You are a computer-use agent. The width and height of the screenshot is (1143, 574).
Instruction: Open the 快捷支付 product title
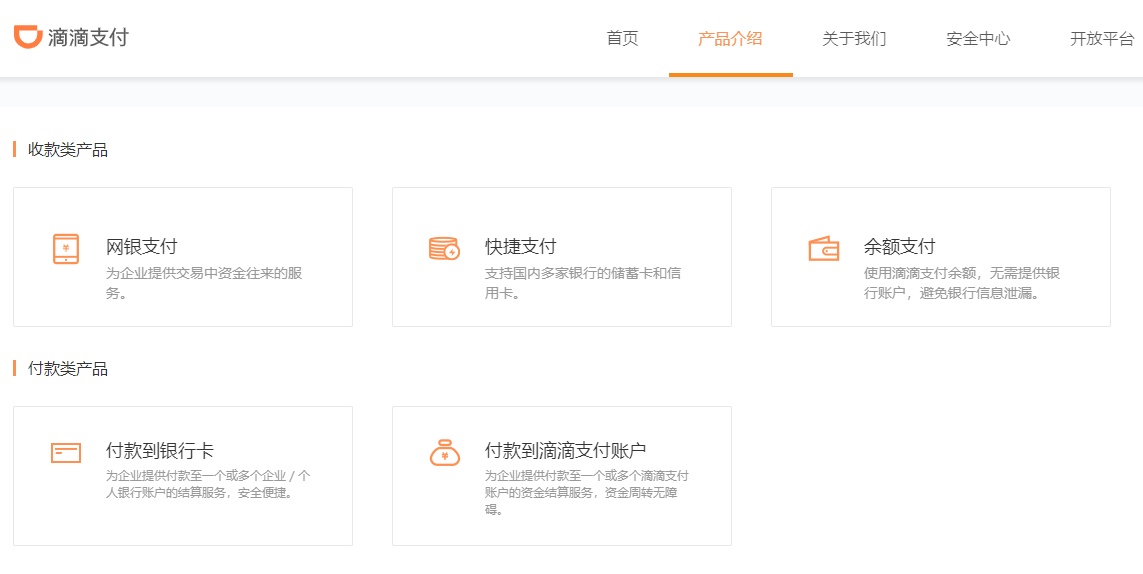[x=520, y=247]
